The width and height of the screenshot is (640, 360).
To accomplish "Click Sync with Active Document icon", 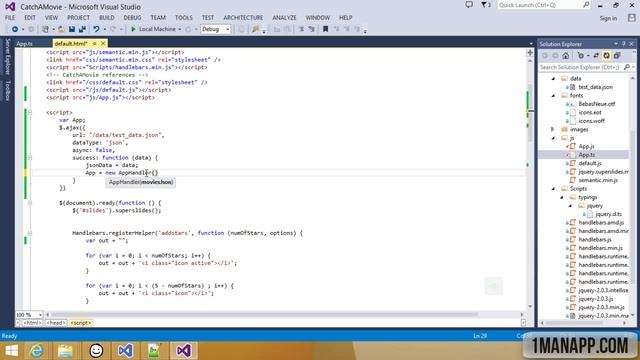I will pyautogui.click(x=596, y=56).
